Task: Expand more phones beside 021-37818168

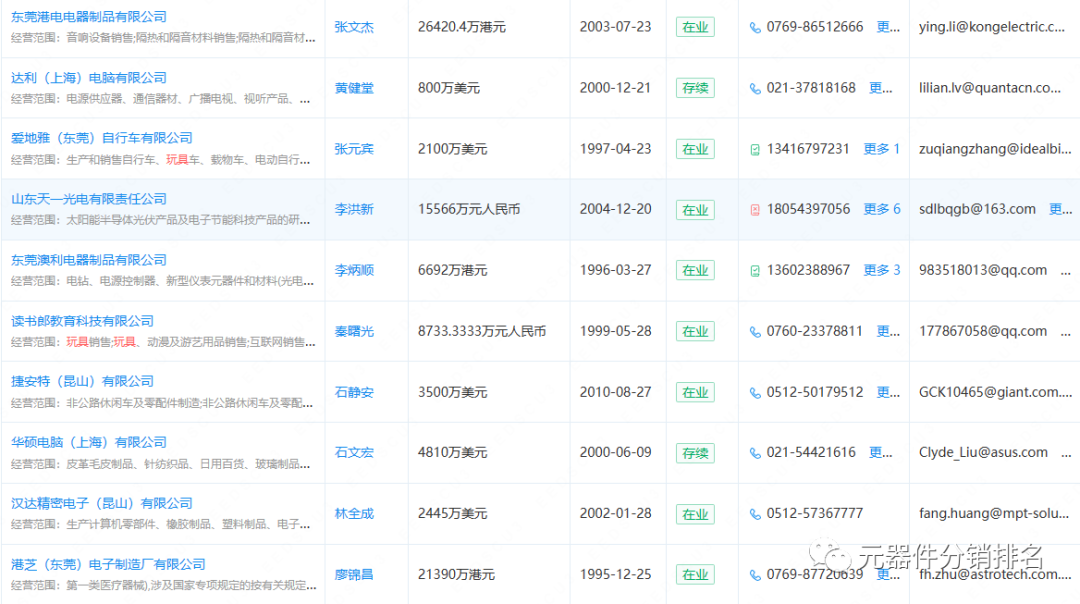Action: click(880, 88)
